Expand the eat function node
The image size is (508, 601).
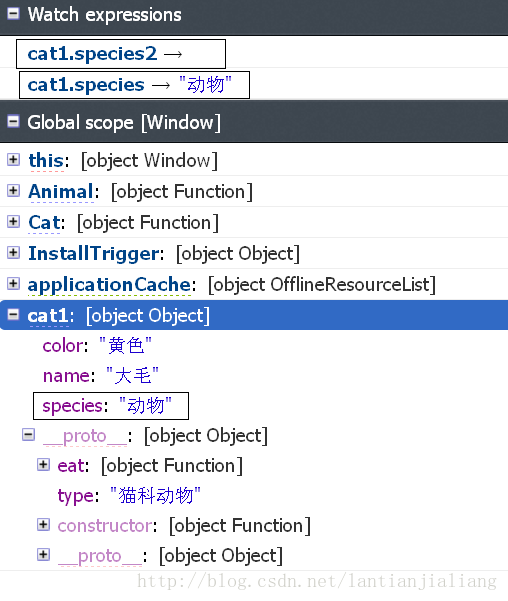click(x=43, y=465)
